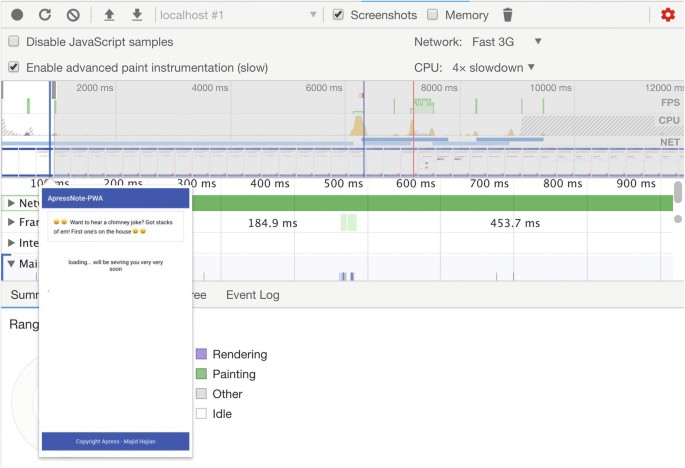Clear the current recording
The image size is (685, 468).
pos(73,15)
